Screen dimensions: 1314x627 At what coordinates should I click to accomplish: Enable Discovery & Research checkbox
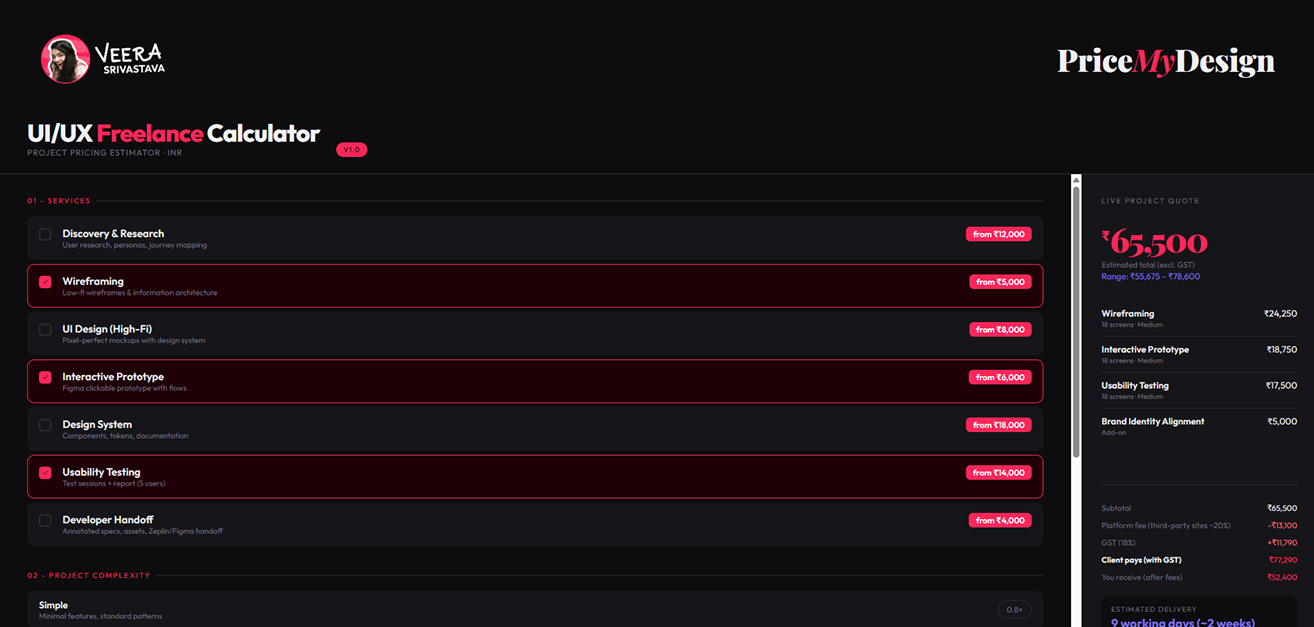(45, 234)
